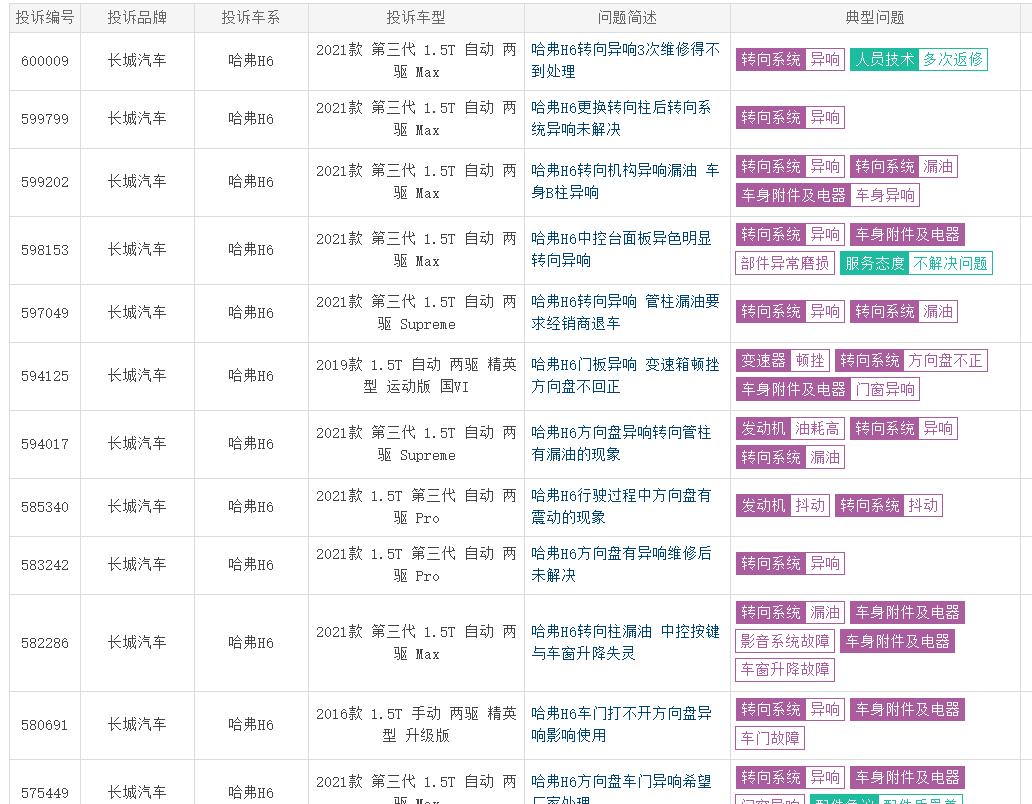Select complaint number 597049

(45, 313)
